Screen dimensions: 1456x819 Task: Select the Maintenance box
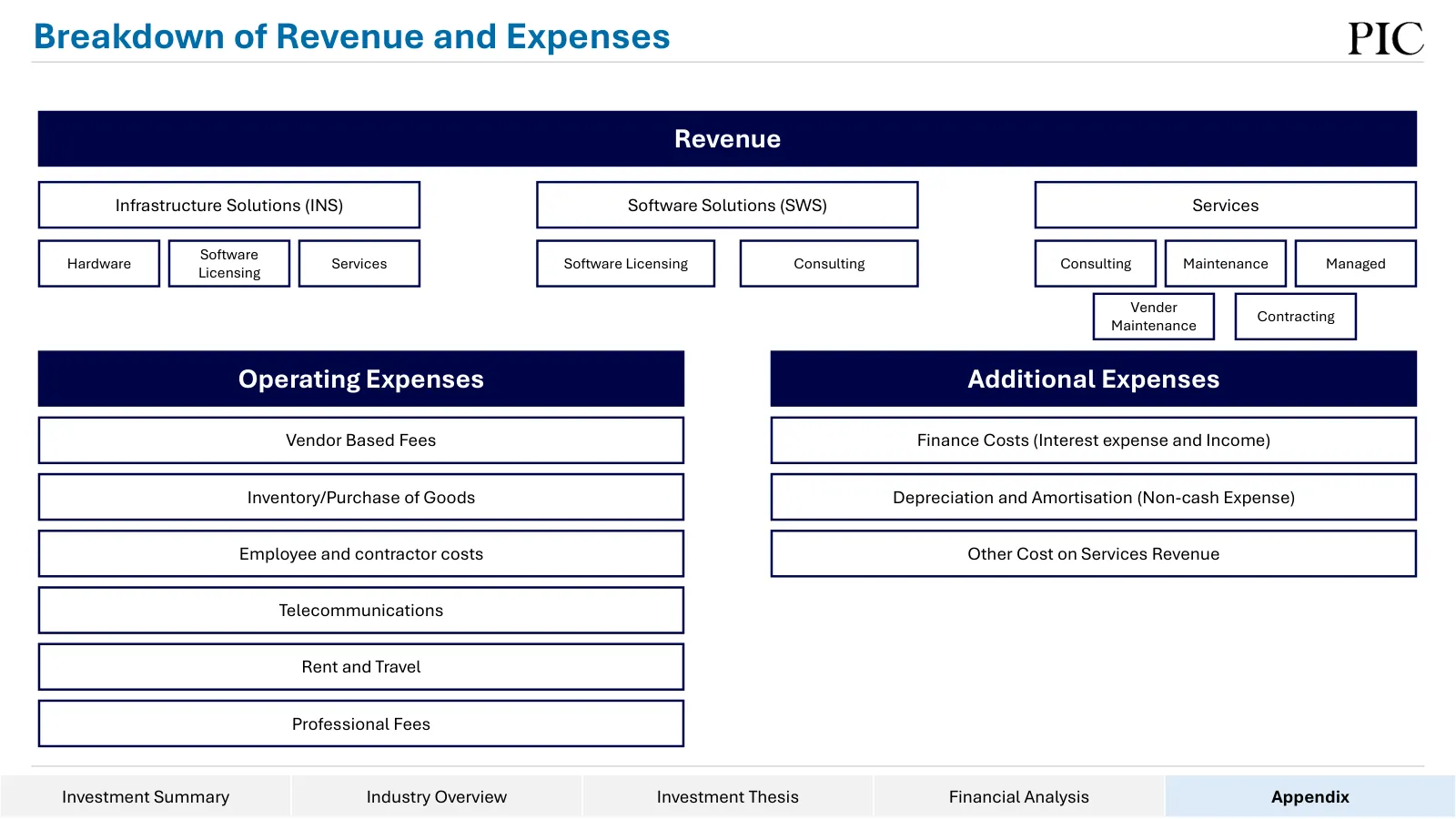coord(1226,263)
